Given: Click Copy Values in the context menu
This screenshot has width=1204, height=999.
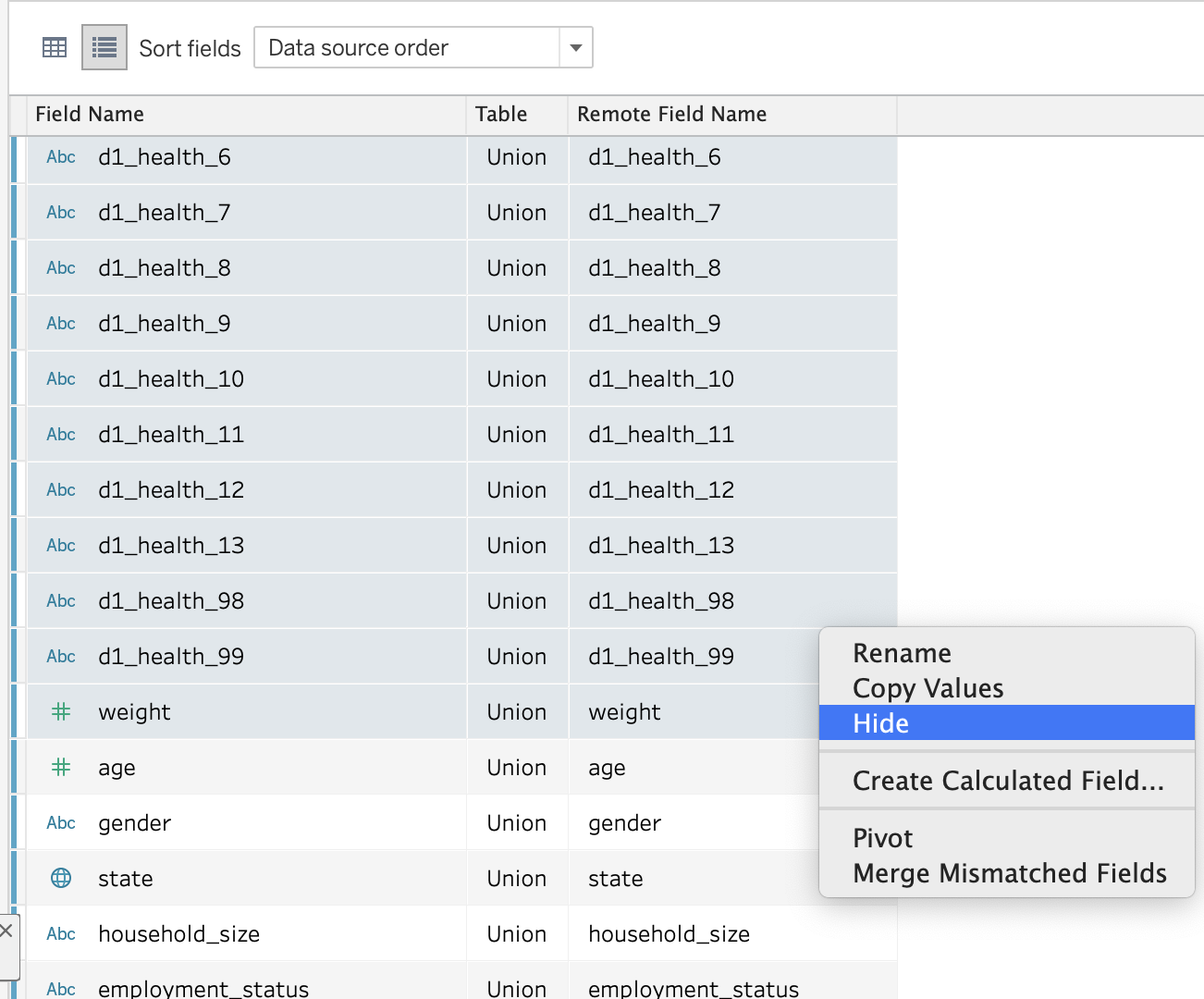Looking at the screenshot, I should [928, 688].
